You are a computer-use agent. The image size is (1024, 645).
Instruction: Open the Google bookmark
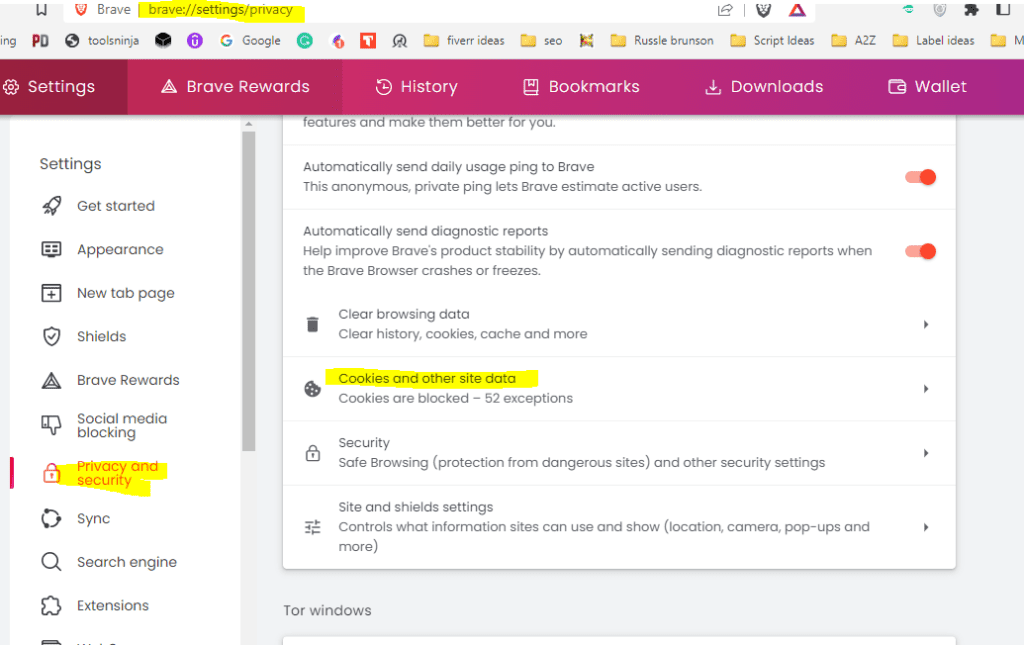[250, 40]
